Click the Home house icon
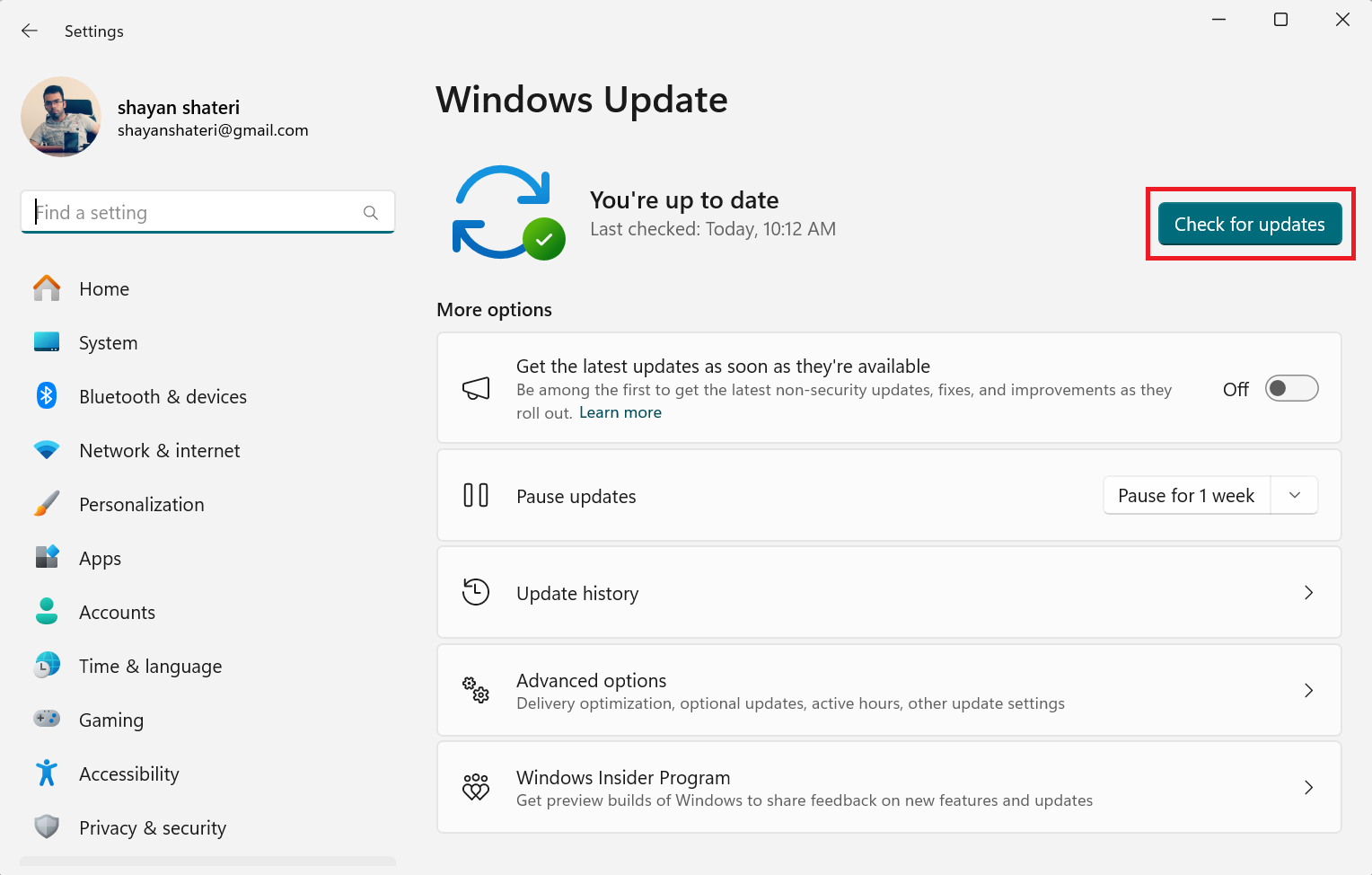The image size is (1372, 875). [x=47, y=288]
